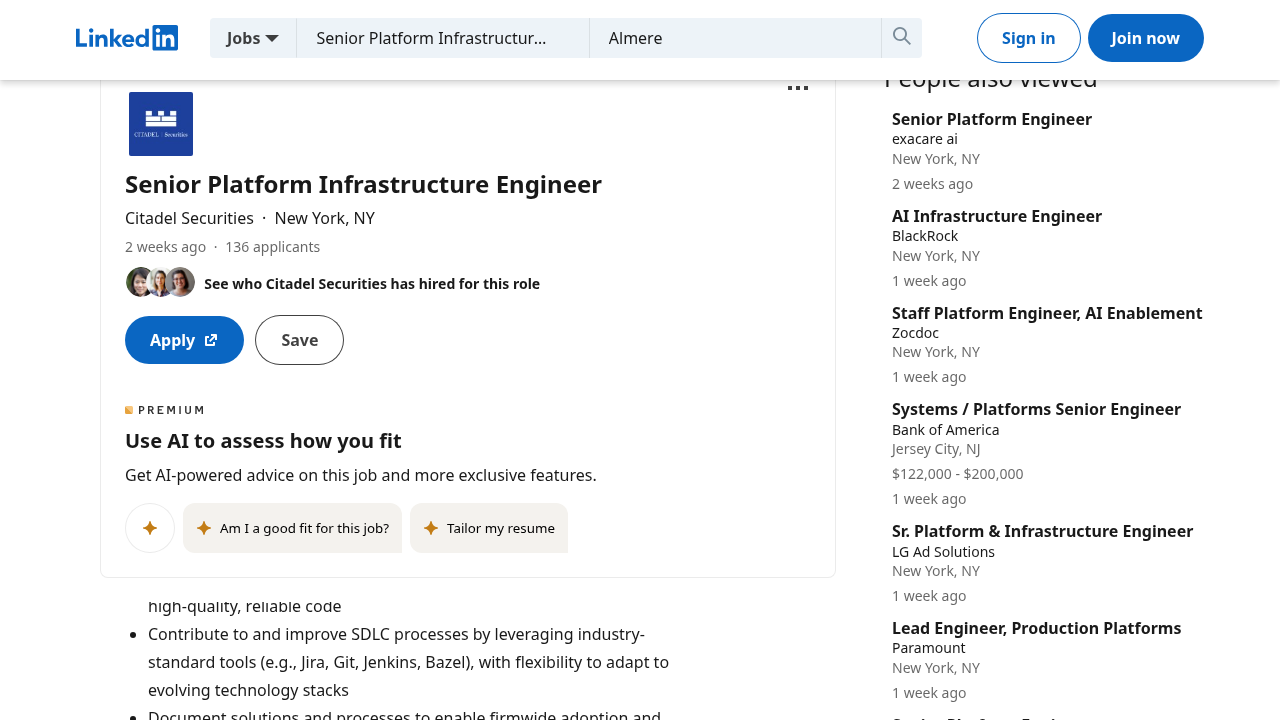The image size is (1280, 720).
Task: Click the 'Bank of America' company name
Action: pos(945,430)
